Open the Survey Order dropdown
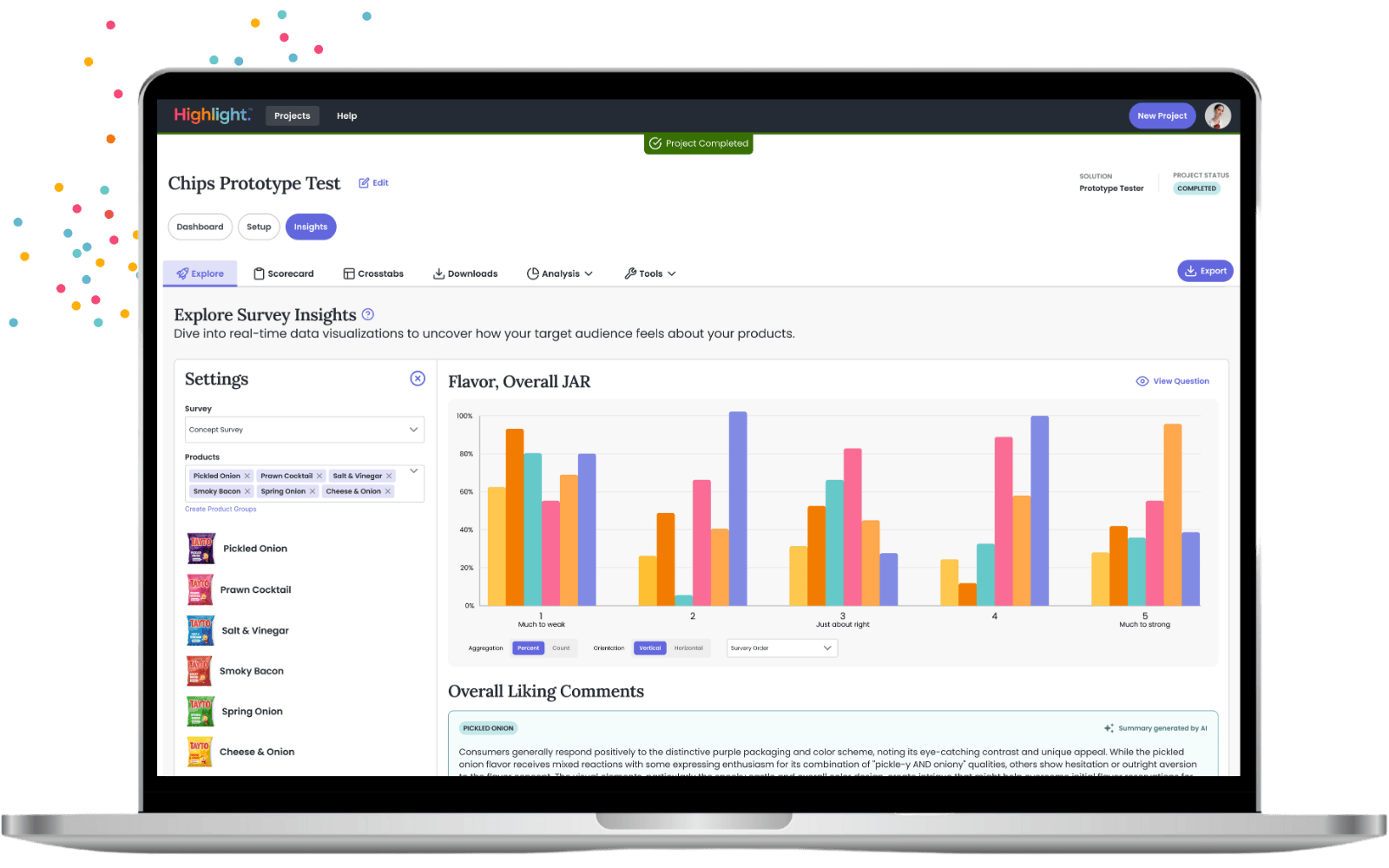The image size is (1389, 868). tap(781, 648)
